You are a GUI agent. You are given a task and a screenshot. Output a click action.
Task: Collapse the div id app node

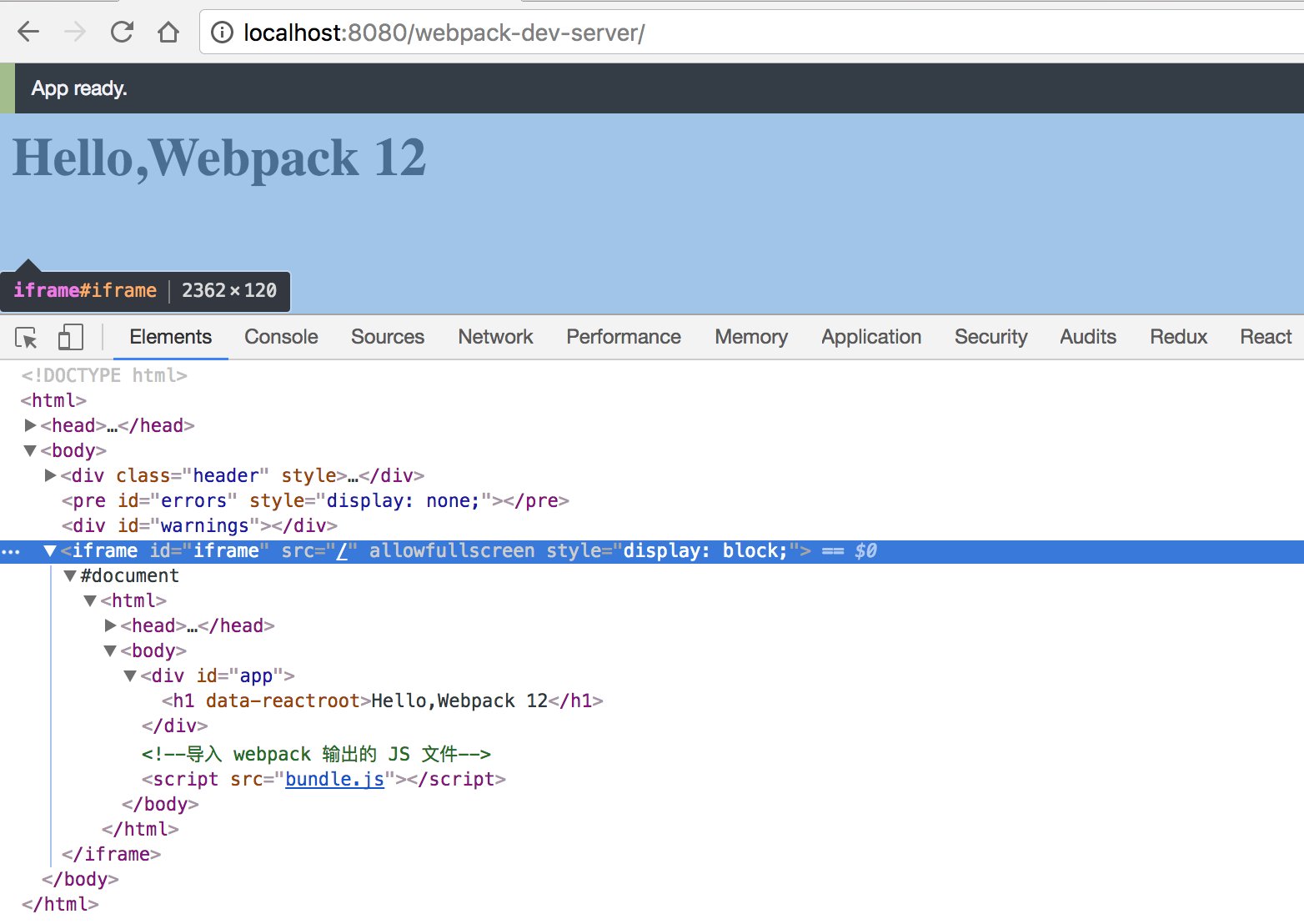[130, 675]
